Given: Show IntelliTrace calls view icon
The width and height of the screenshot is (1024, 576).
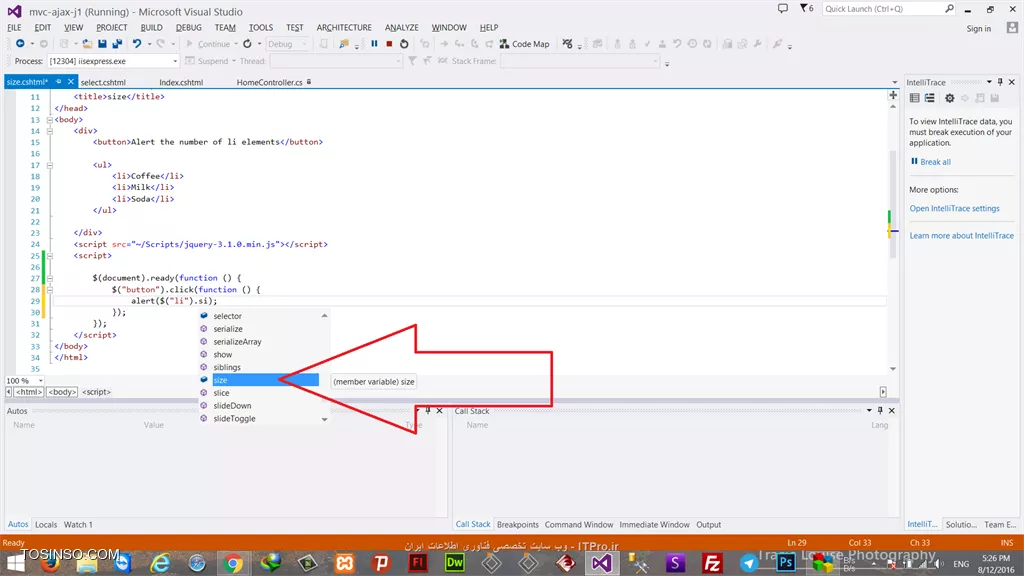Looking at the screenshot, I should 929,98.
